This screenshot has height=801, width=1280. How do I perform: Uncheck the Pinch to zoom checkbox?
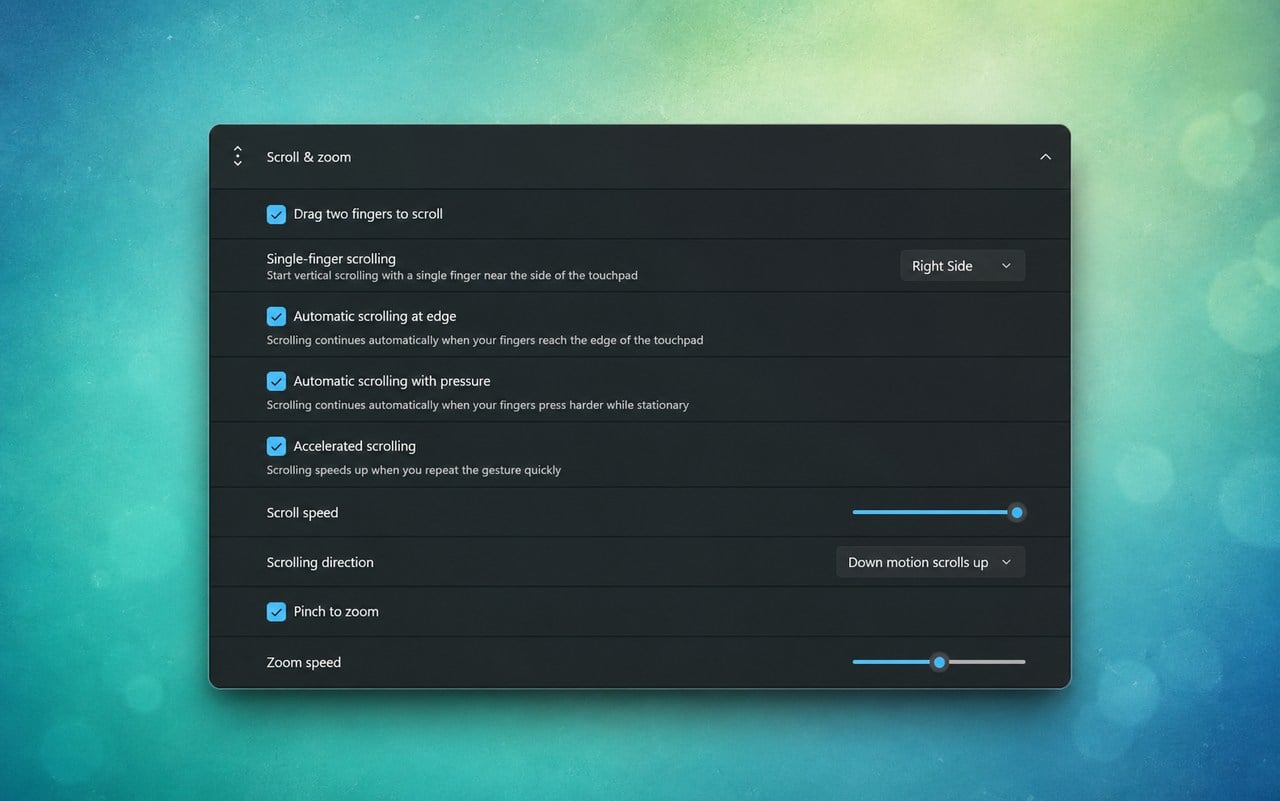276,611
